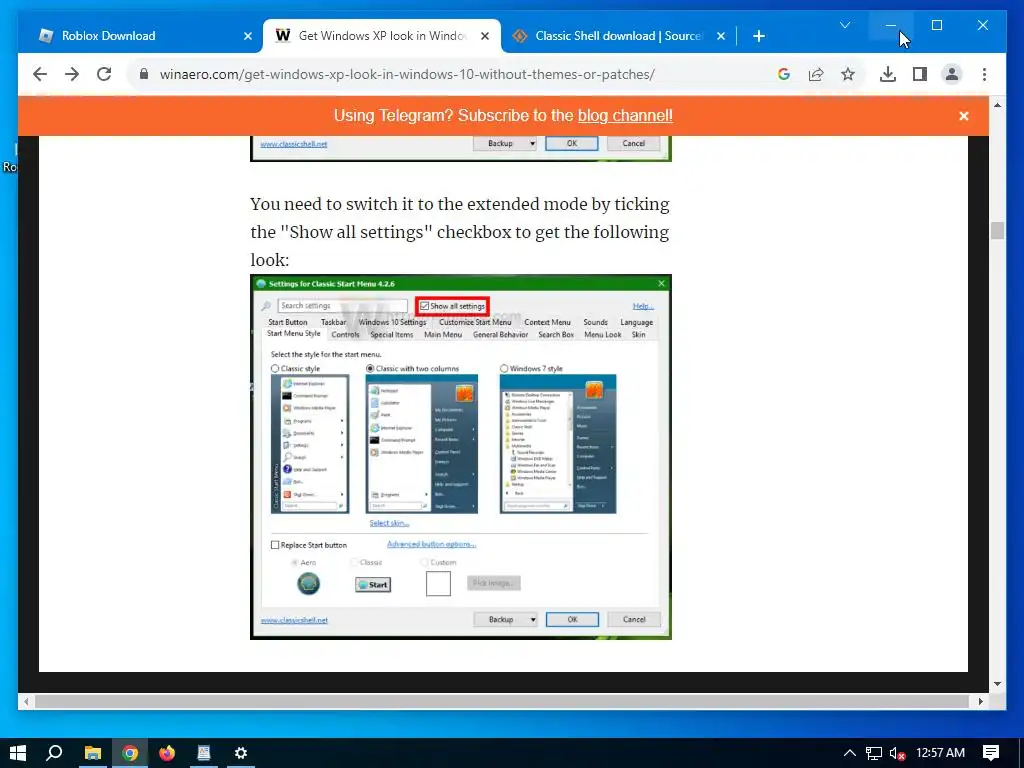Open Chrome's three-dot menu
This screenshot has height=768, width=1024.
(984, 74)
